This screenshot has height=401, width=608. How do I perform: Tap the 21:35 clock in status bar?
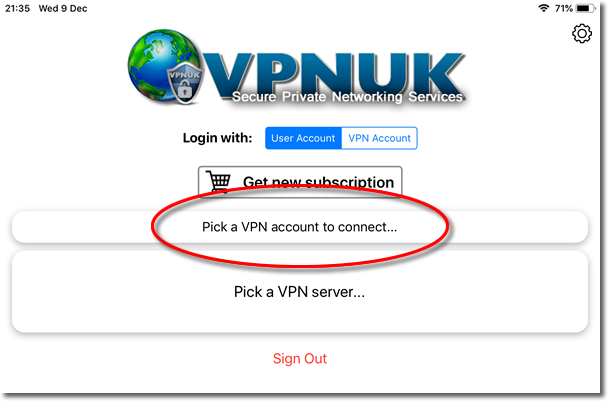17,8
